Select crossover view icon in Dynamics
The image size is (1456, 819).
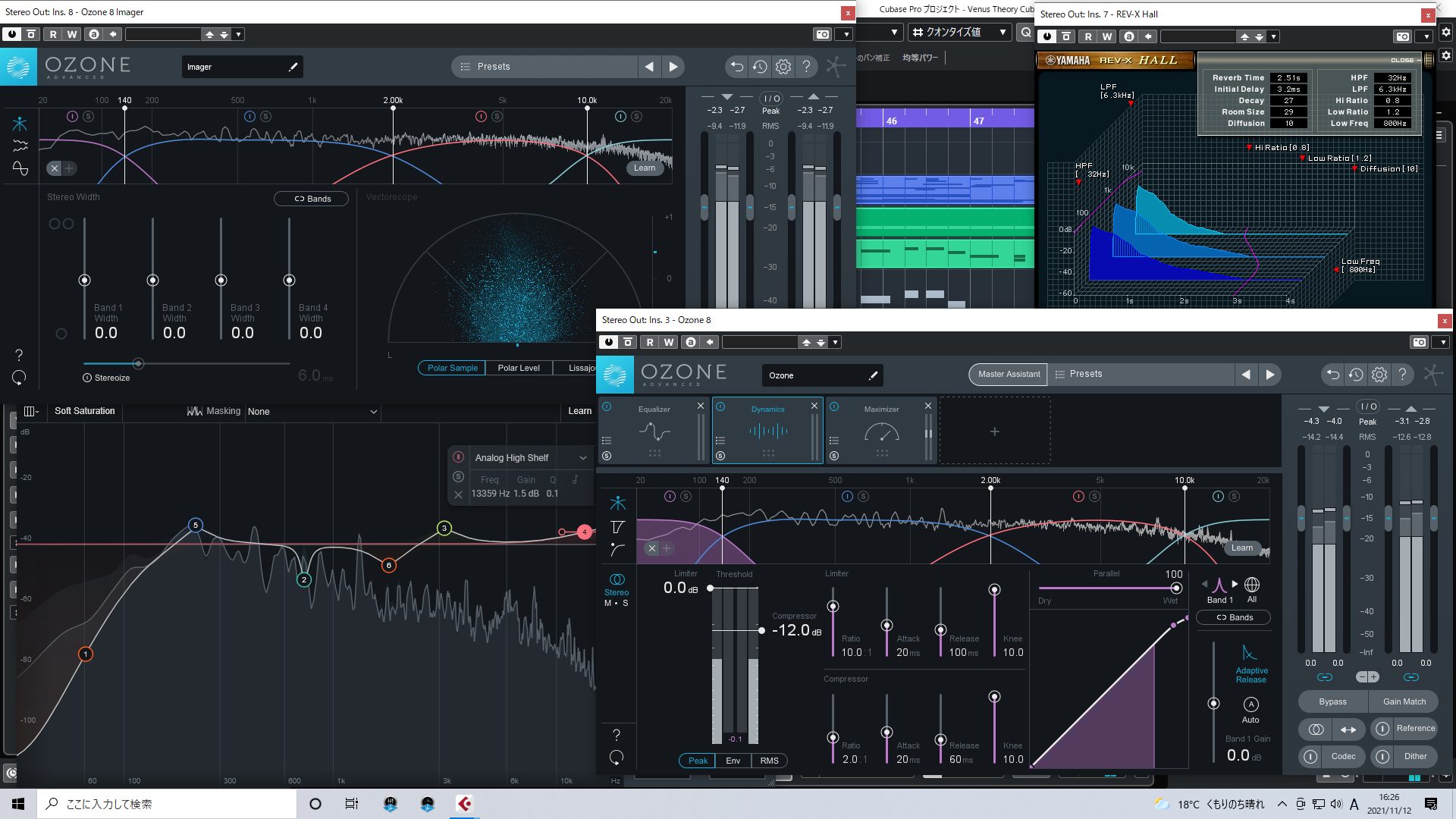point(618,502)
